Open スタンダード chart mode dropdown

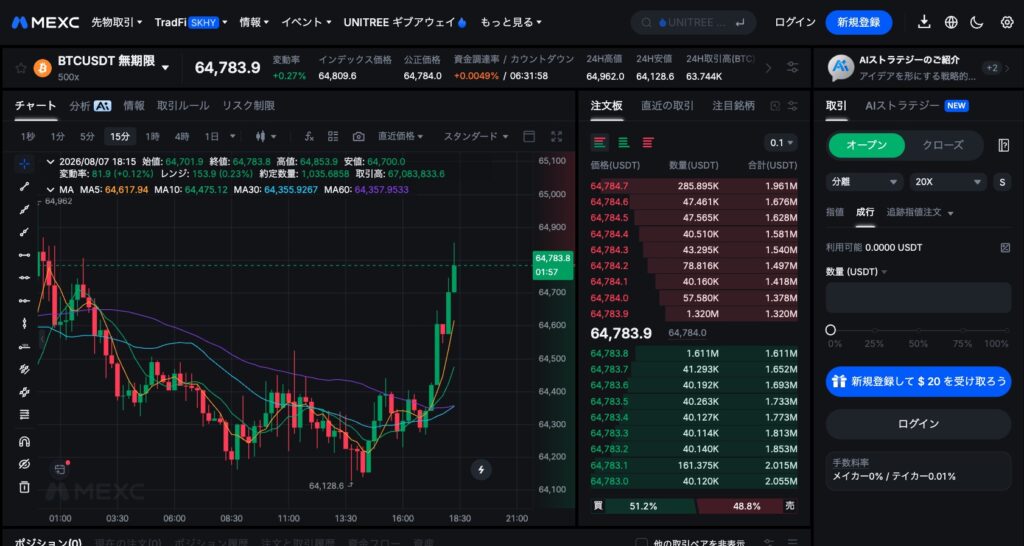click(475, 136)
